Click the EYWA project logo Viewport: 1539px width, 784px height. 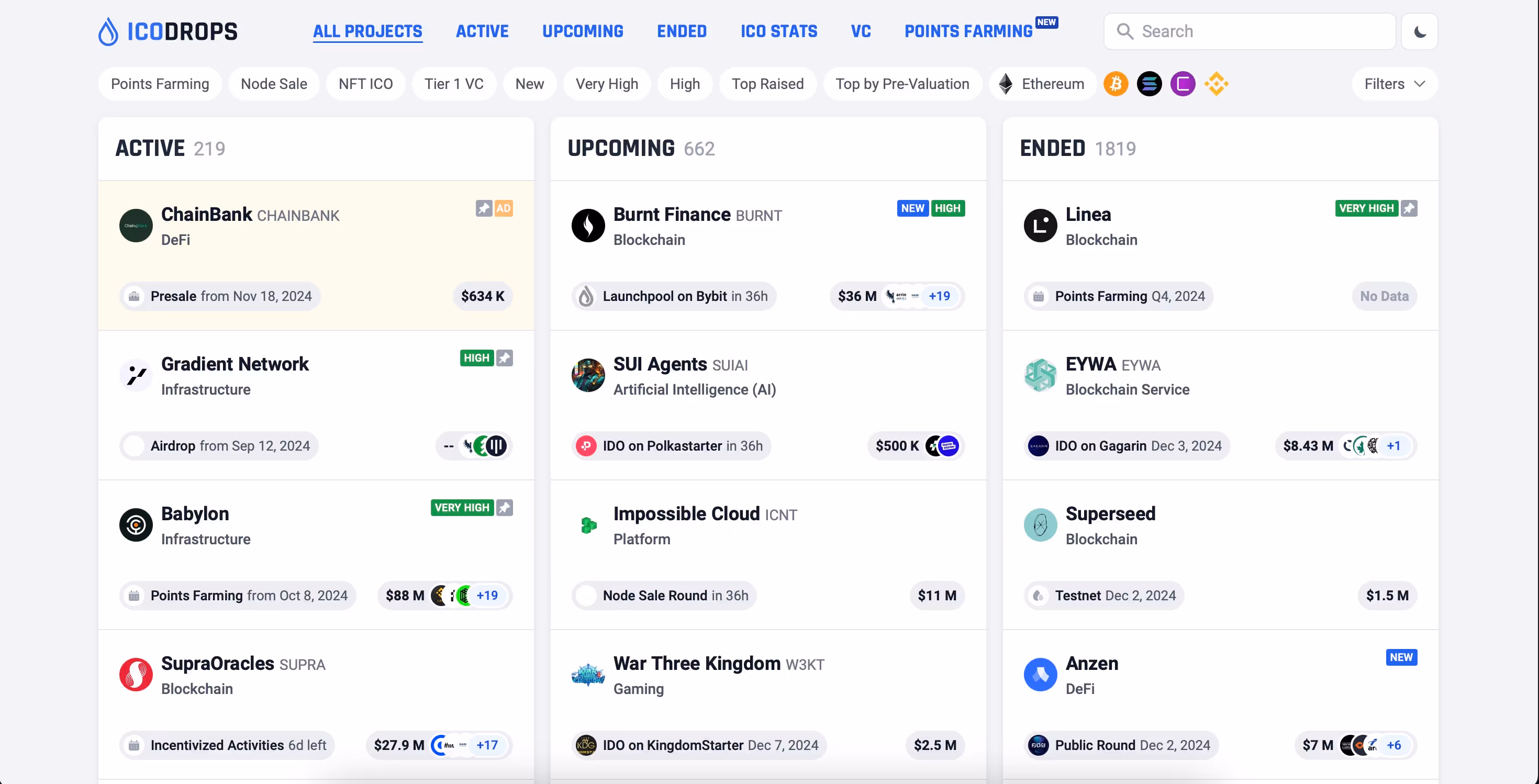click(x=1041, y=375)
